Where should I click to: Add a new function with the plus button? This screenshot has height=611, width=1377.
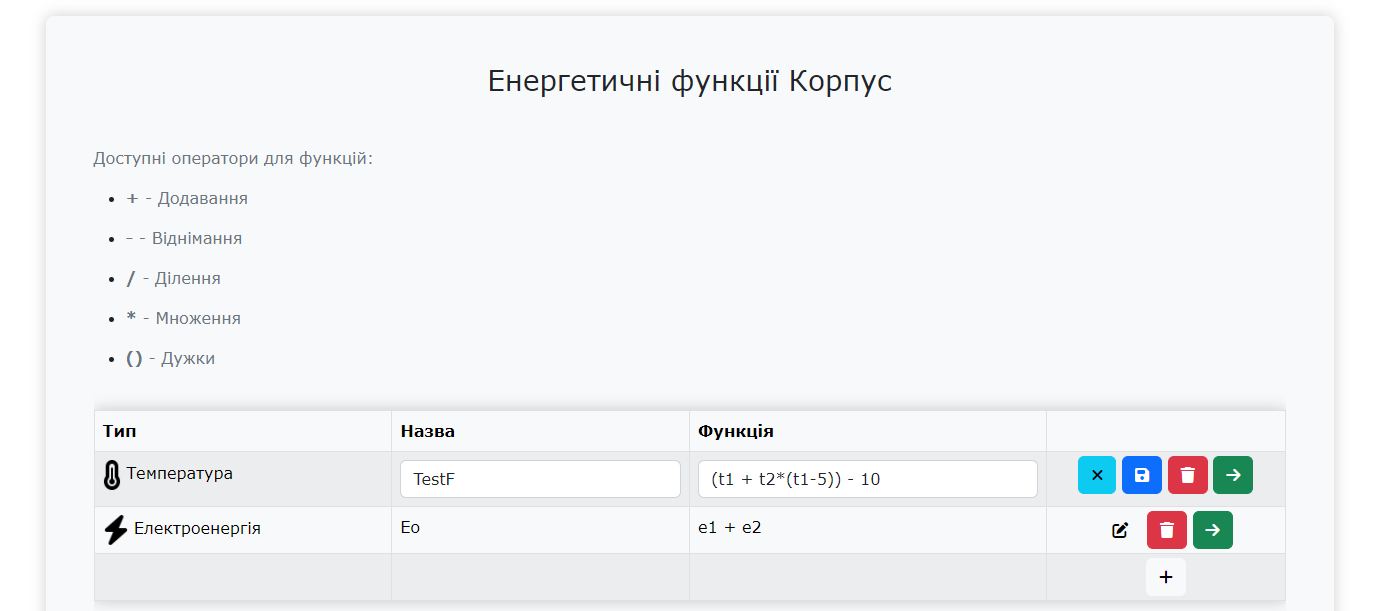[1164, 577]
